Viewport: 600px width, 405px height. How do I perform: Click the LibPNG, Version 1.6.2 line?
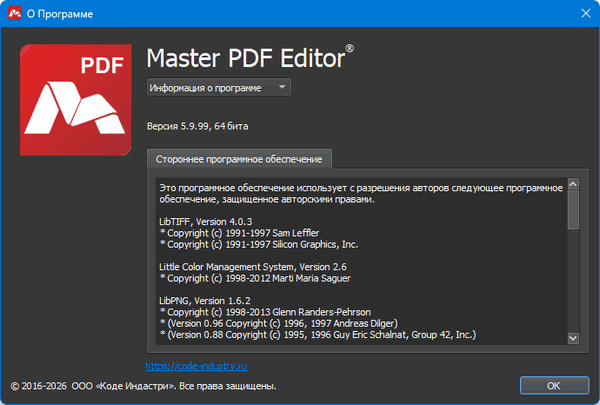(x=205, y=300)
